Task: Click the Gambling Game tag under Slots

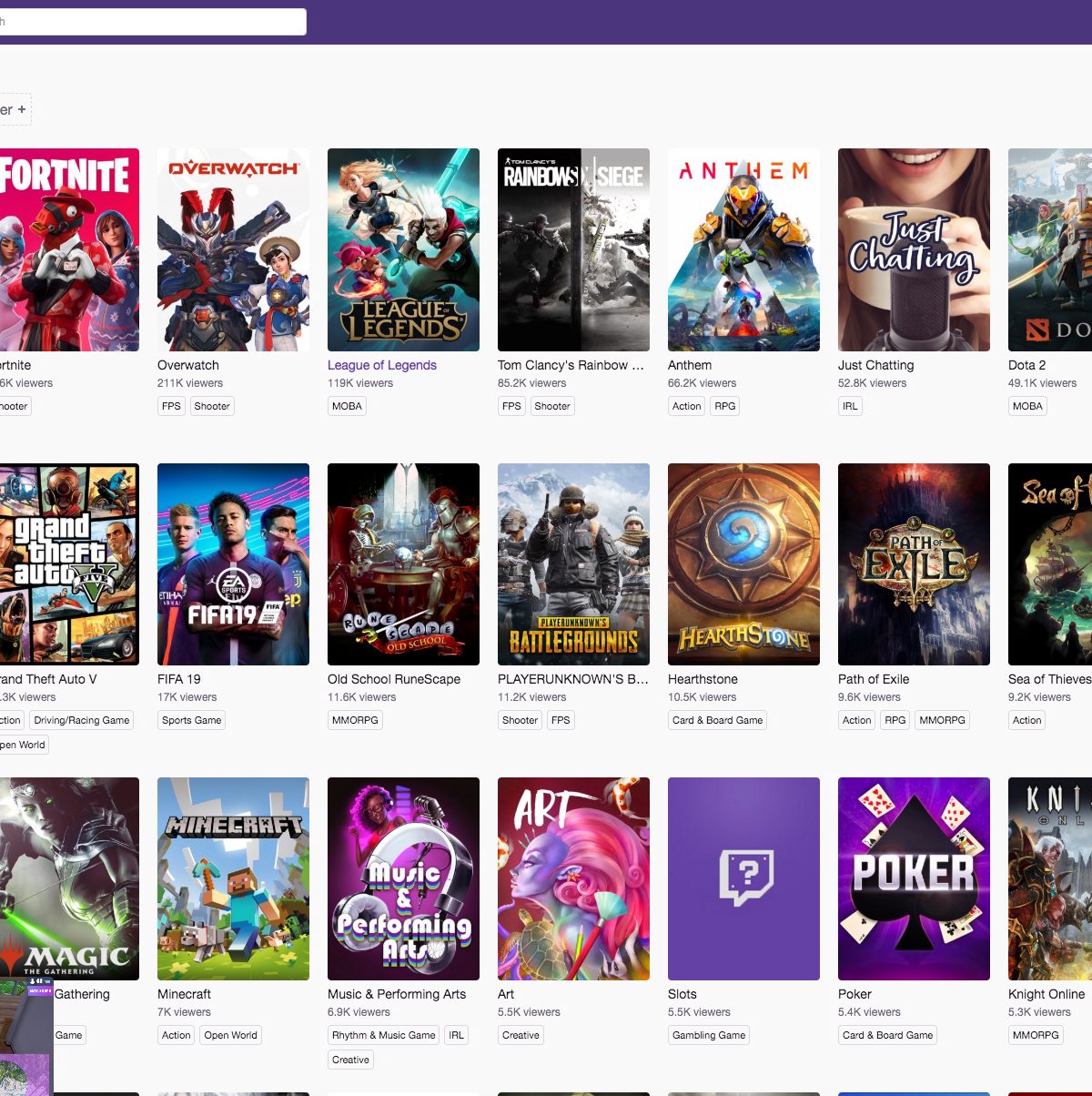Action: [x=708, y=1035]
